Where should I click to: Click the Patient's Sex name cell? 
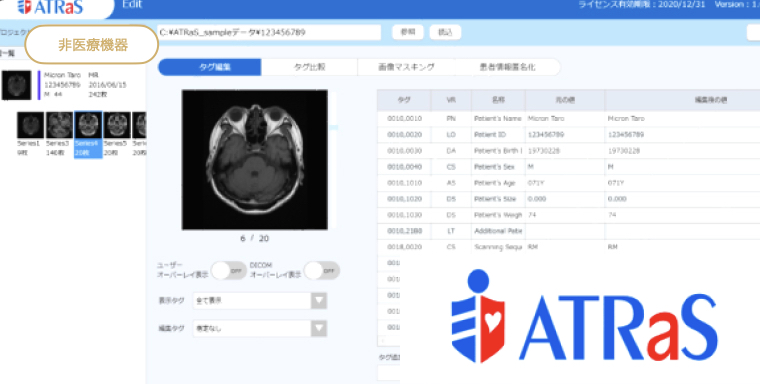(498, 167)
